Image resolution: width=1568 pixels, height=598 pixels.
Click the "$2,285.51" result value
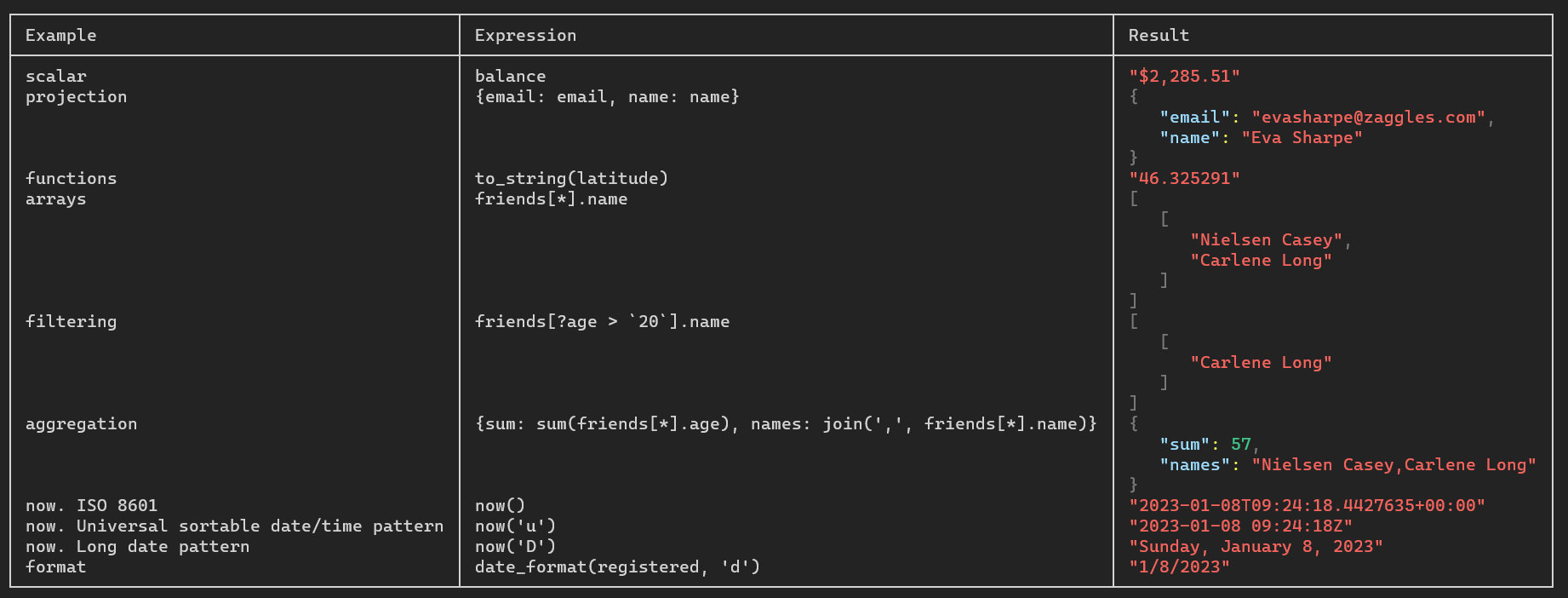pos(1184,76)
